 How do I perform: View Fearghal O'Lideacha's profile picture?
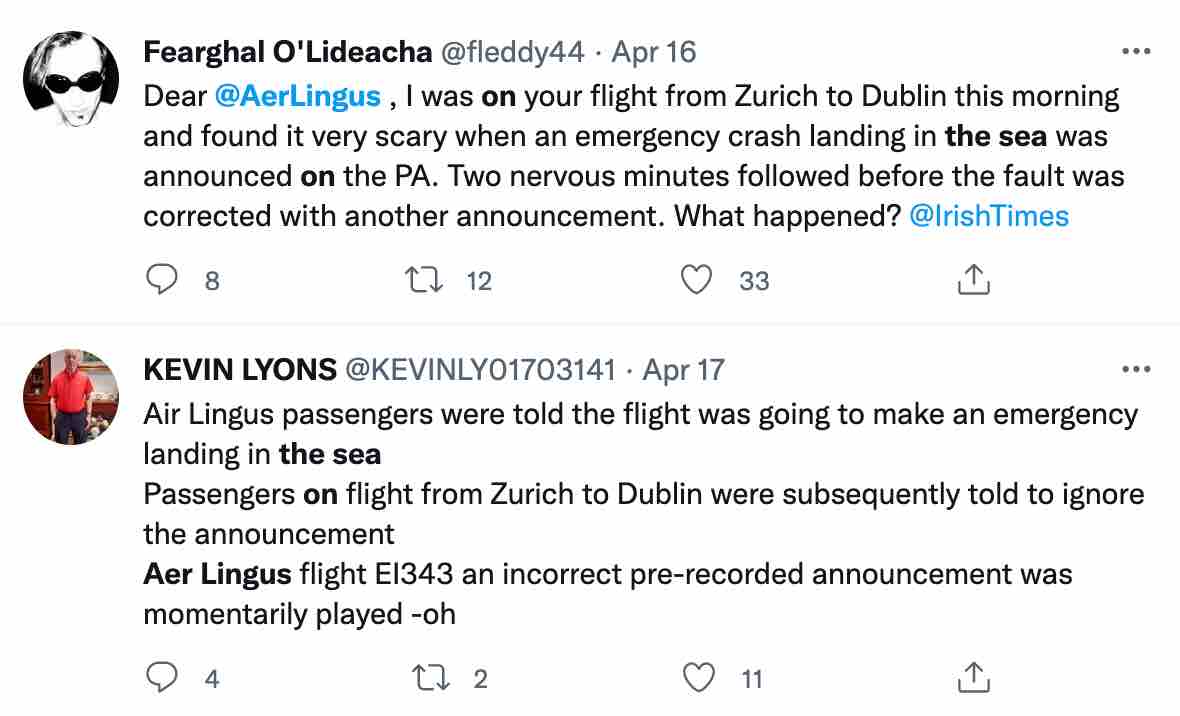pyautogui.click(x=71, y=79)
